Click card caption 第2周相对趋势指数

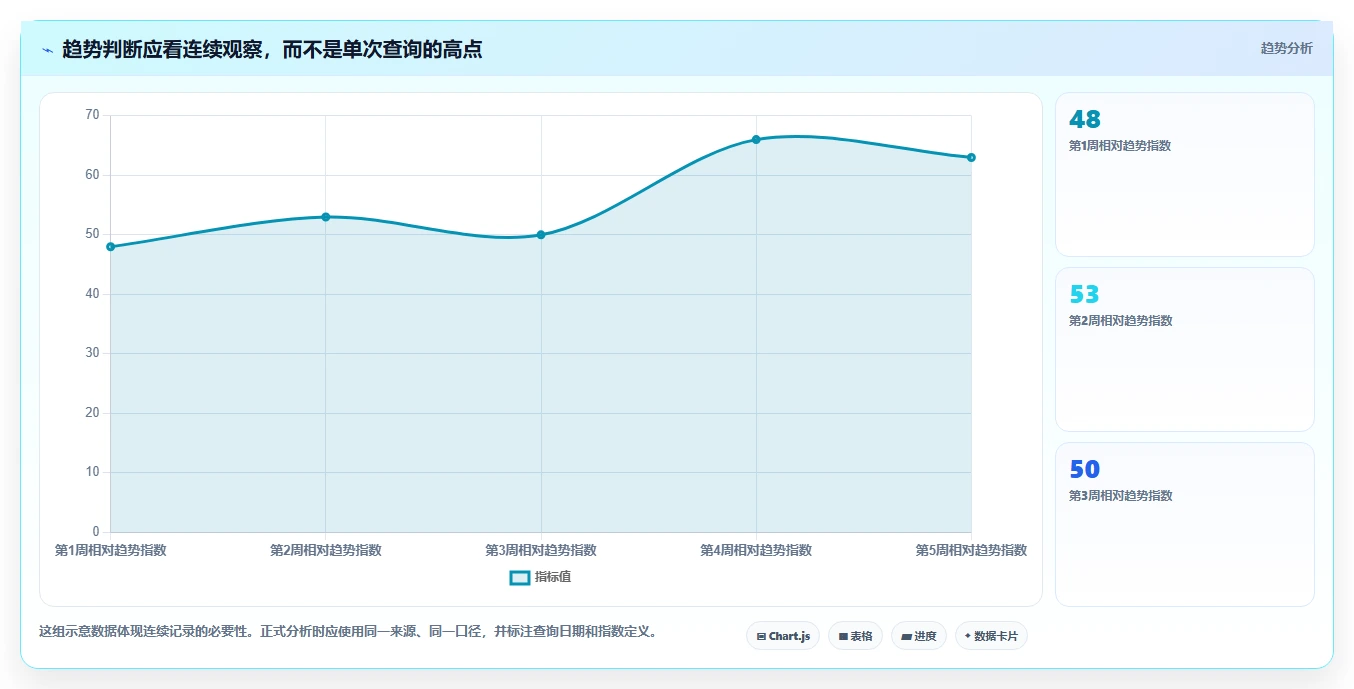click(1120, 321)
